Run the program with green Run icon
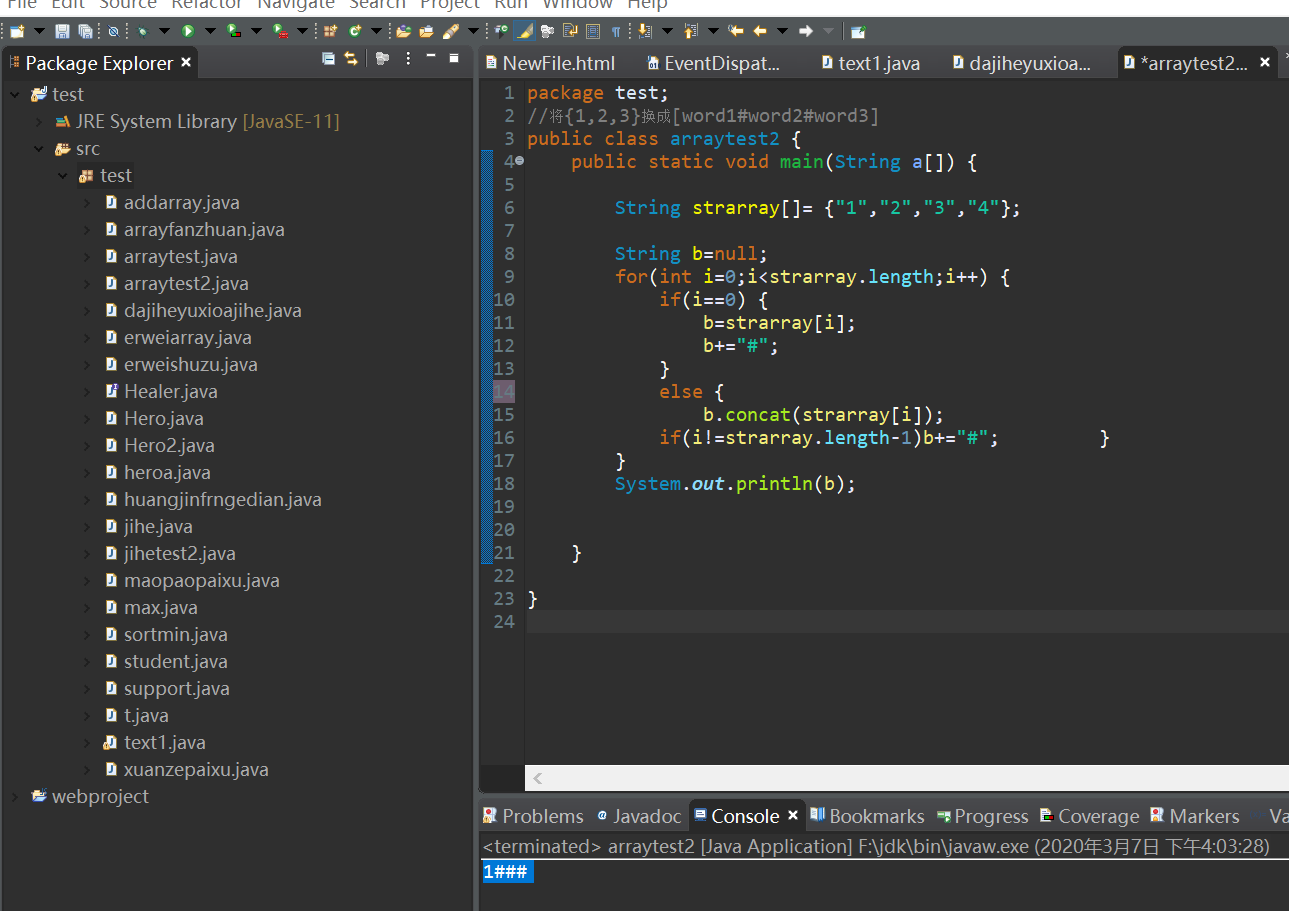Screen dimensions: 1289x911 (x=188, y=31)
